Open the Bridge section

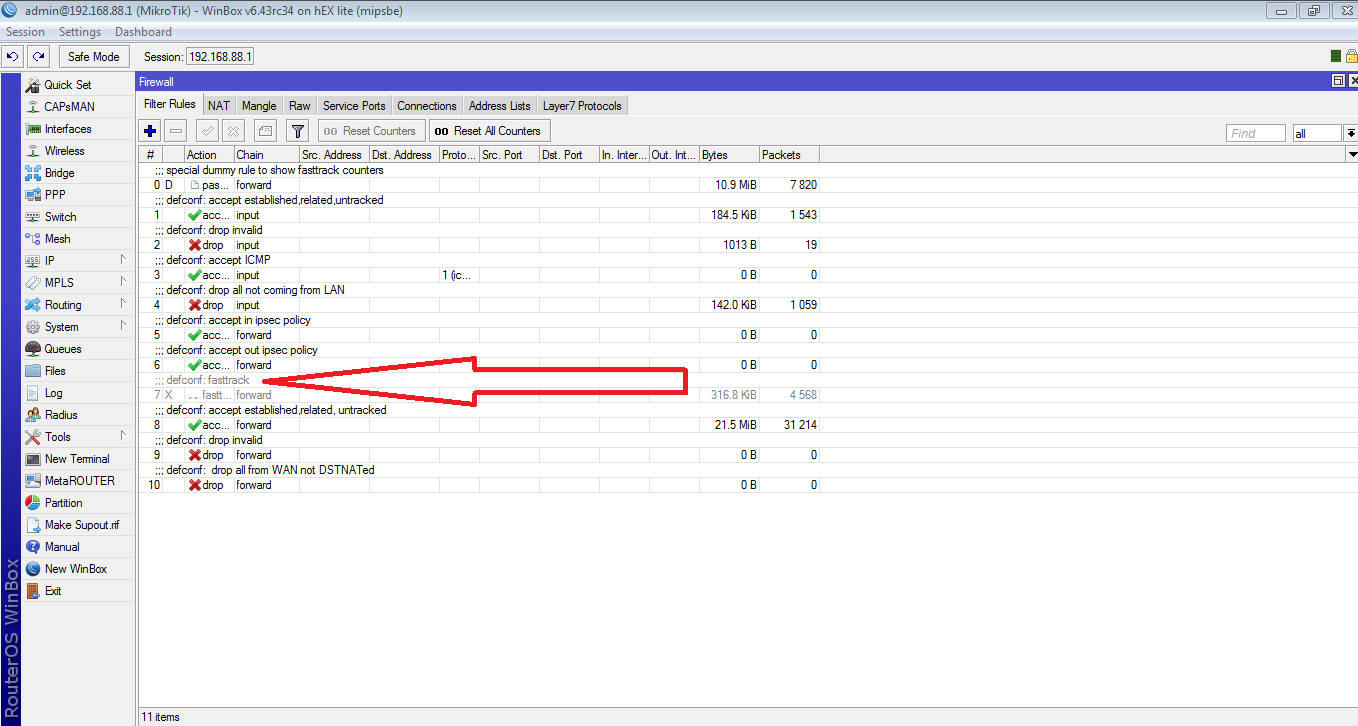pyautogui.click(x=60, y=173)
